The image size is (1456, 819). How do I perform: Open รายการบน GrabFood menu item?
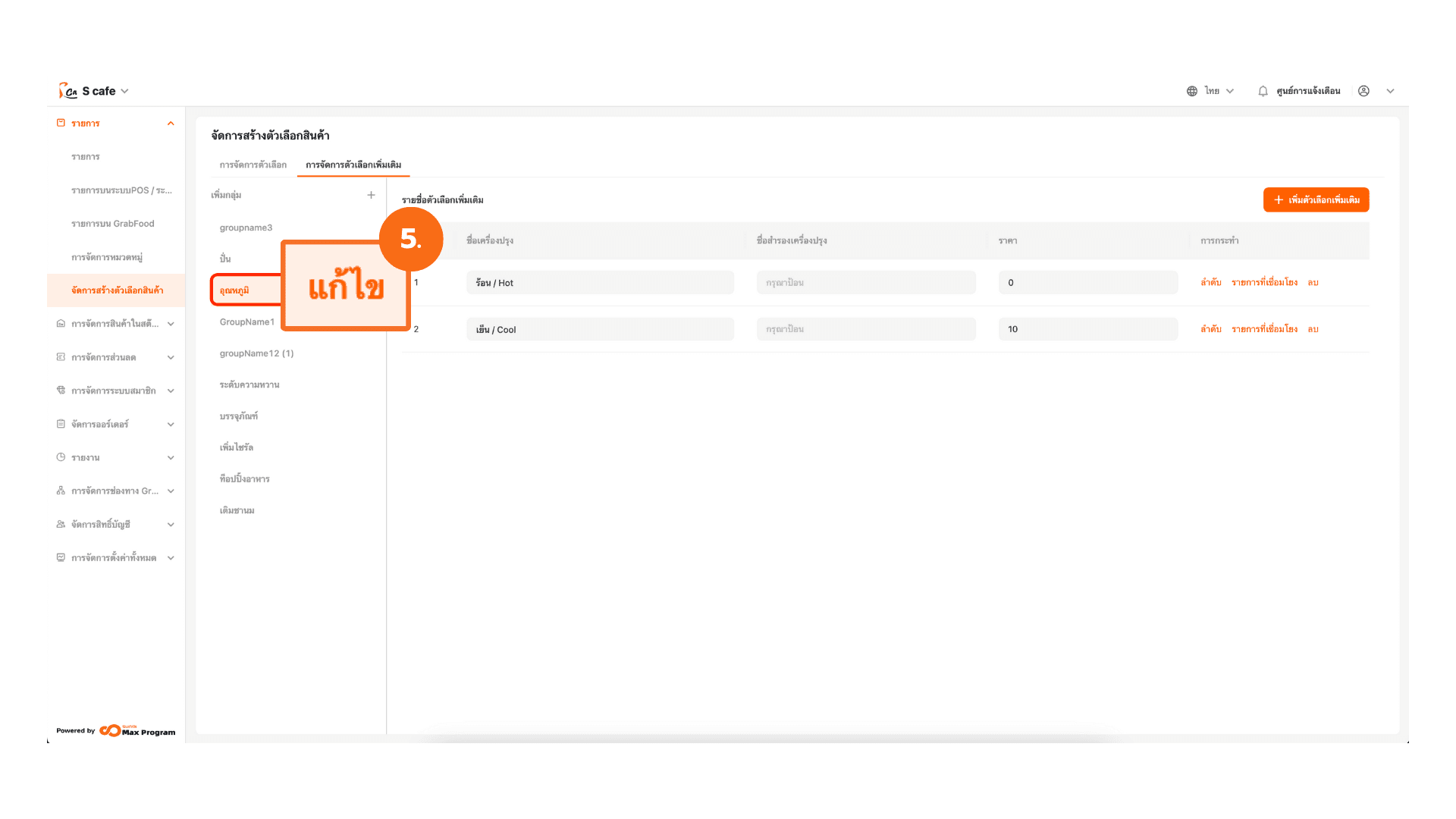pyautogui.click(x=112, y=224)
